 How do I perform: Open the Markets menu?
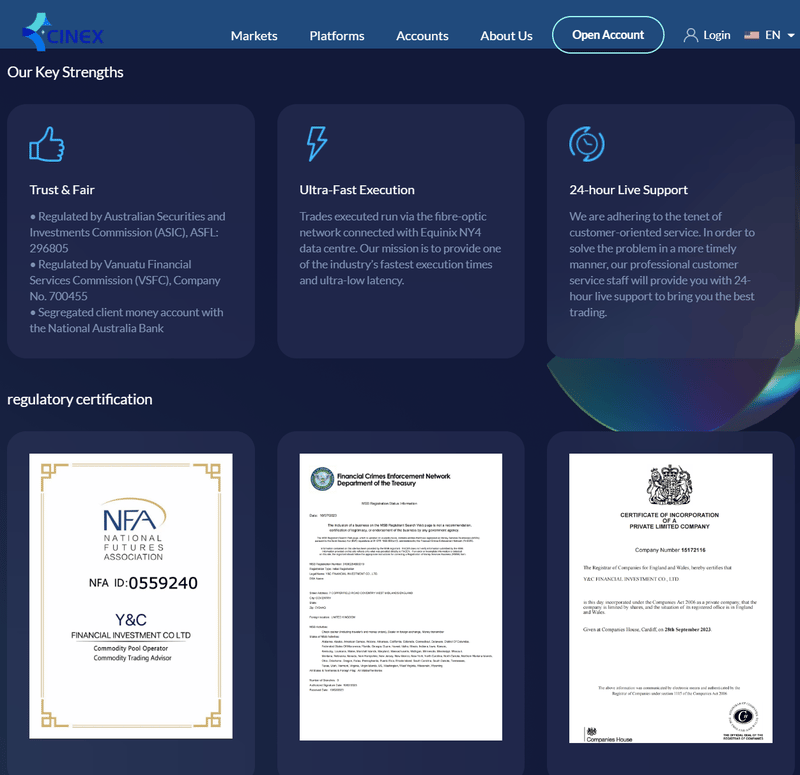(254, 36)
